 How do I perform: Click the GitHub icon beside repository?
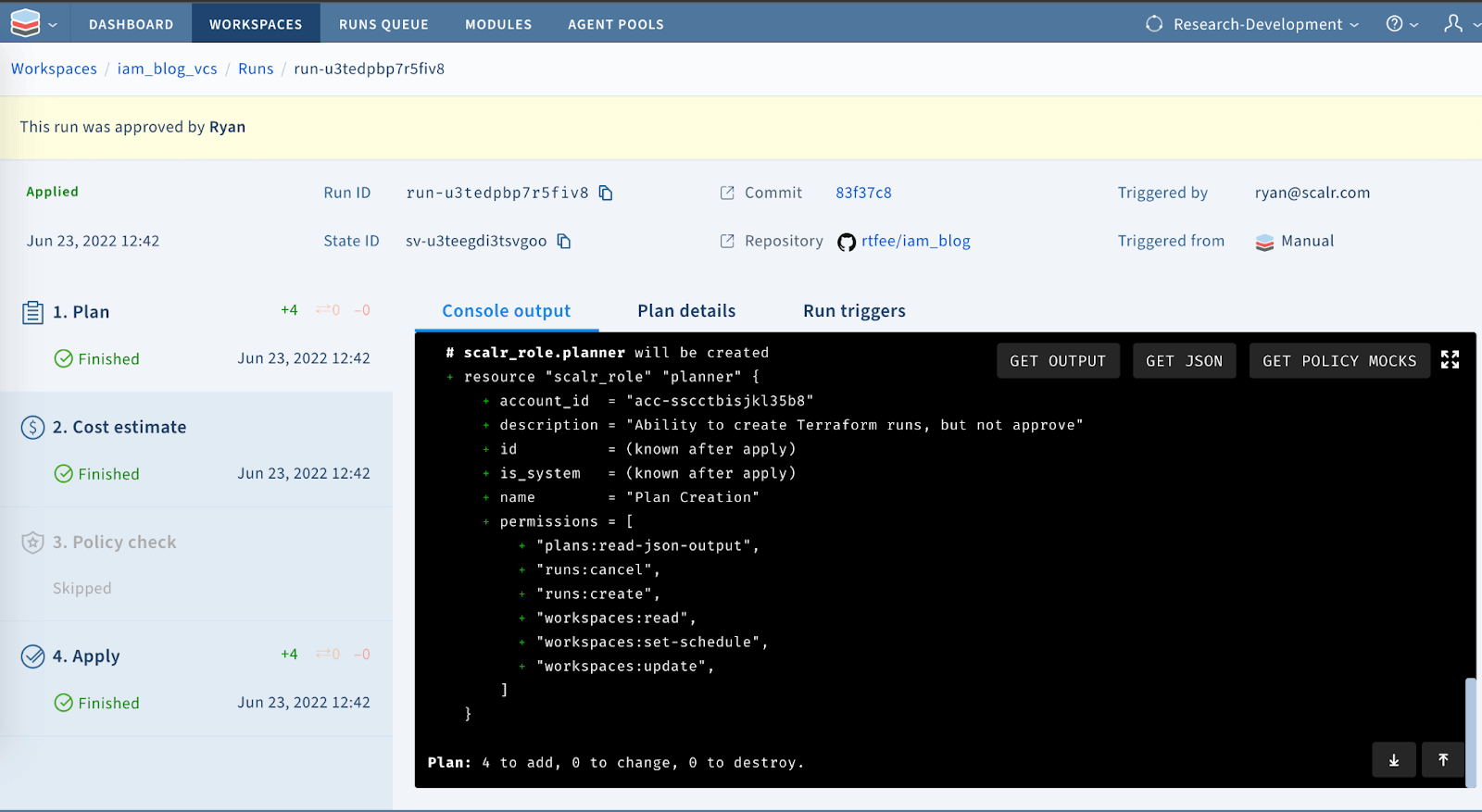click(847, 243)
